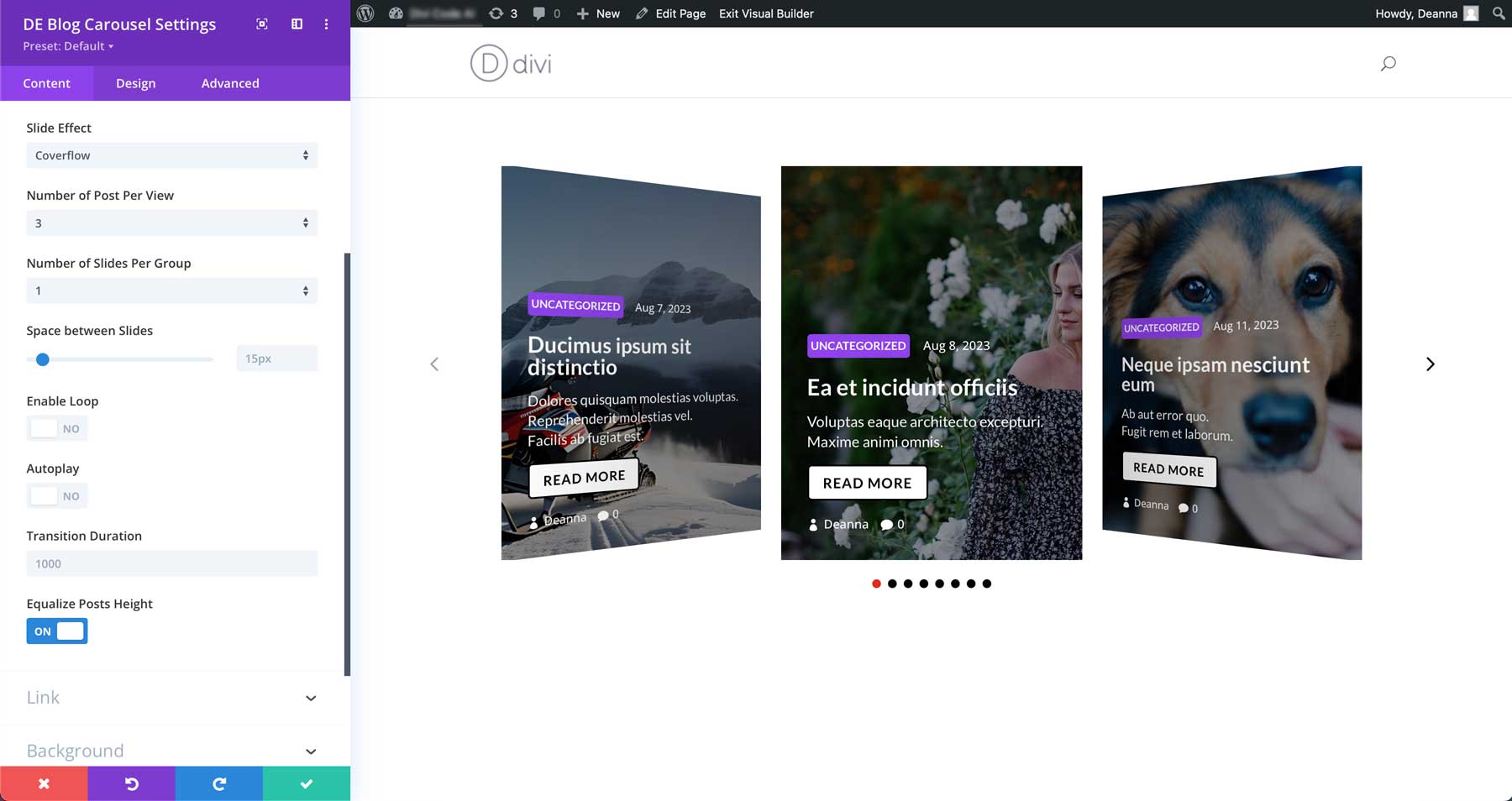Expand the Link settings section

171,698
